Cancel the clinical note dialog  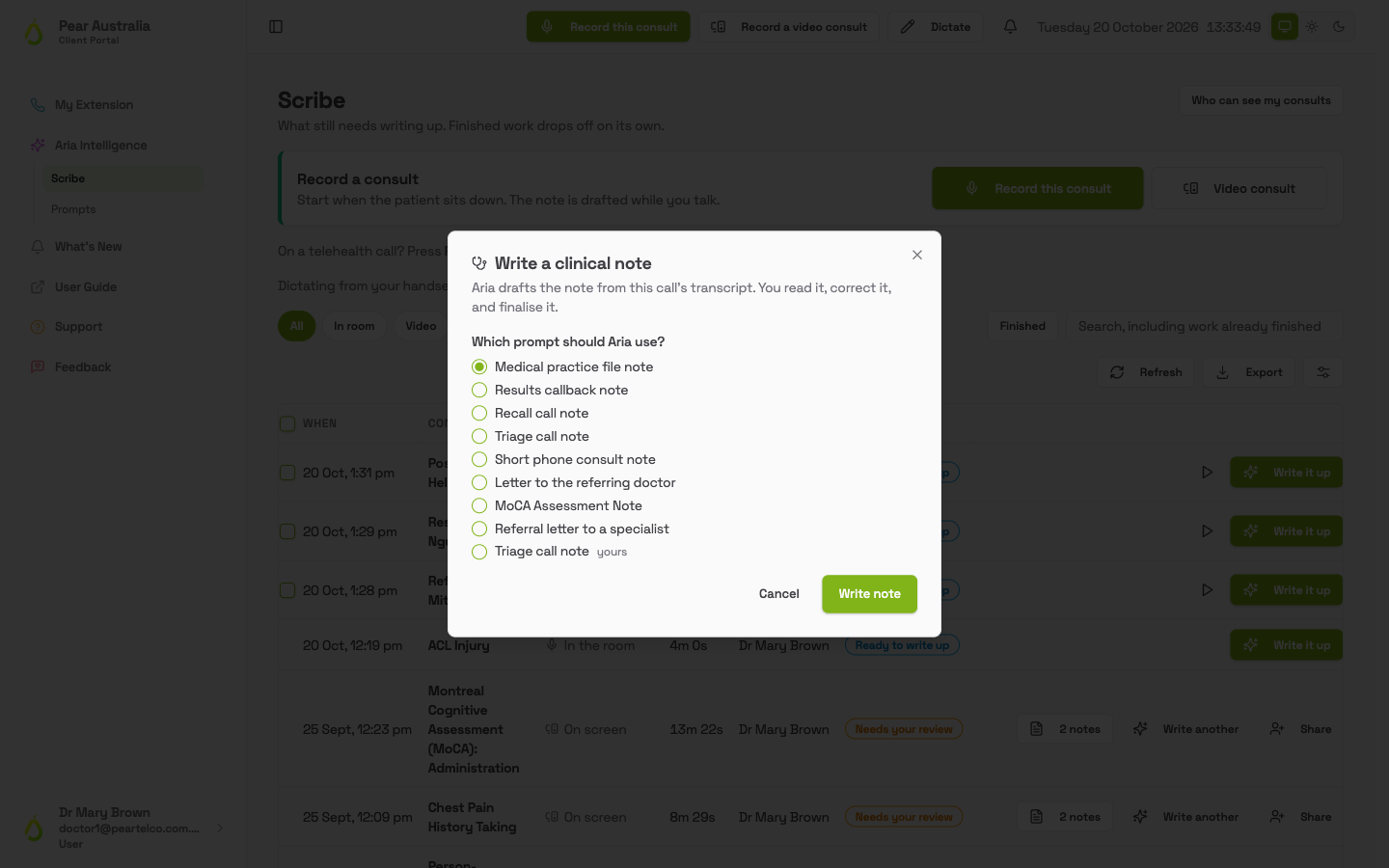[x=778, y=594]
